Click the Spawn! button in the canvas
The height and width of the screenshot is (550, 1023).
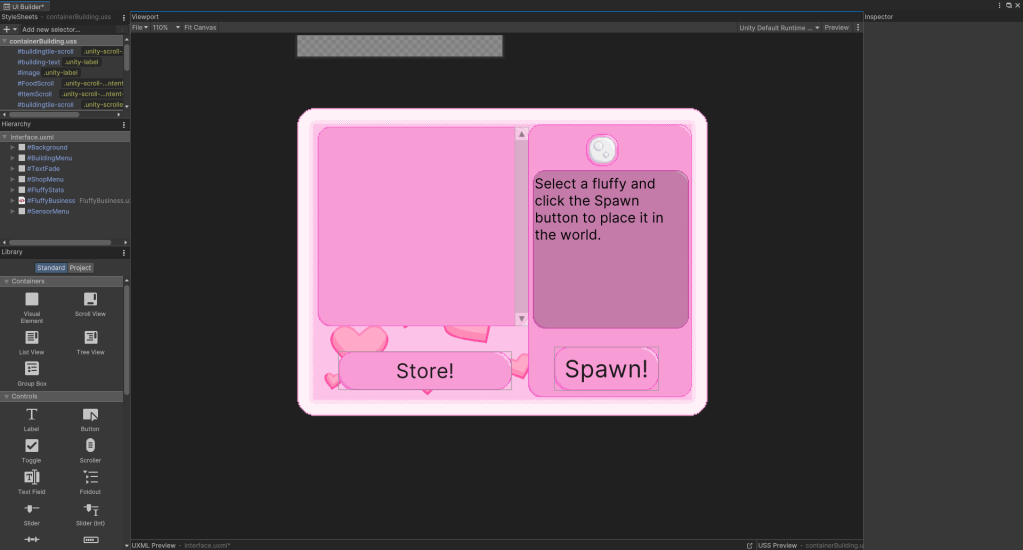pos(606,369)
